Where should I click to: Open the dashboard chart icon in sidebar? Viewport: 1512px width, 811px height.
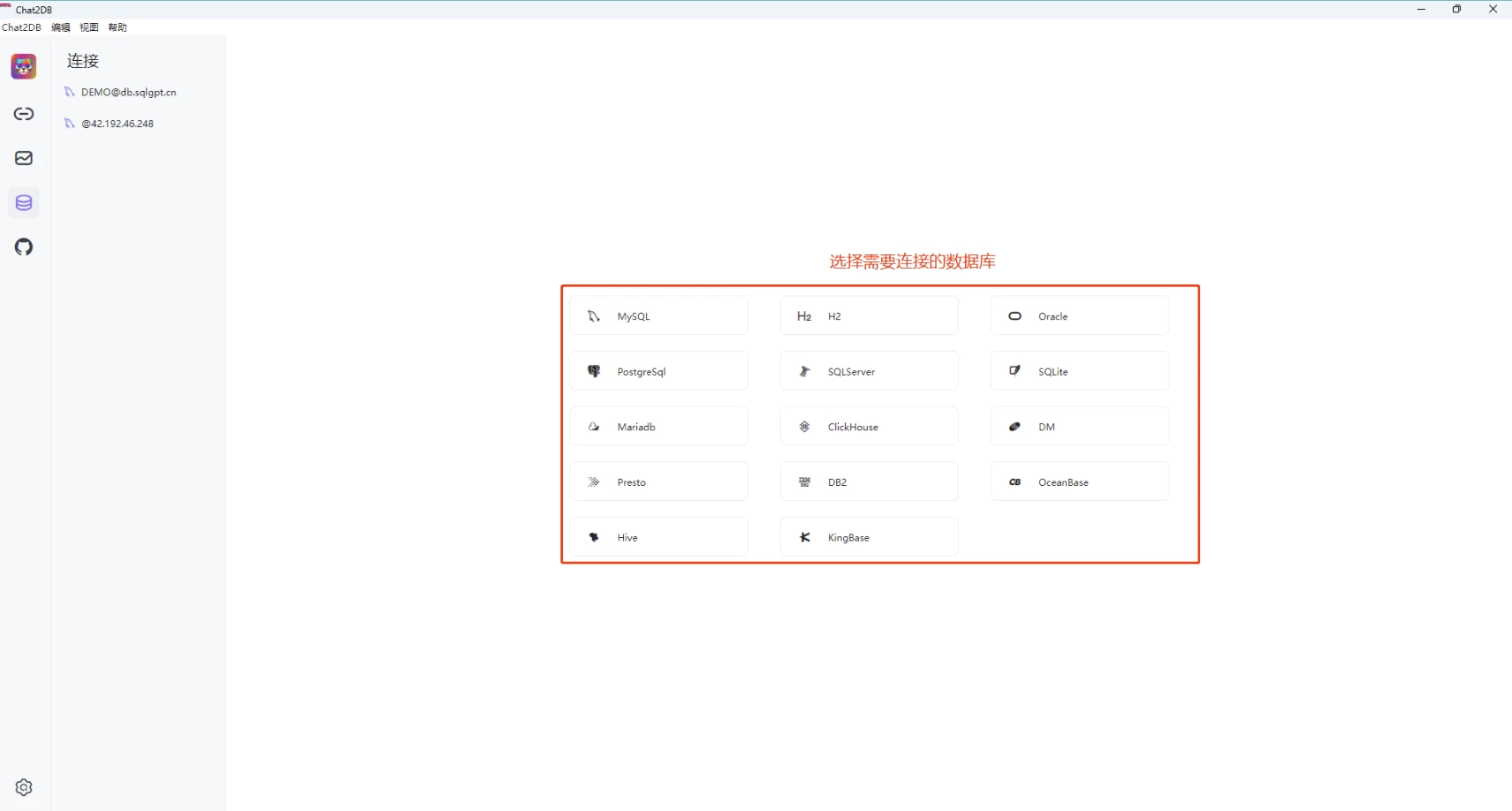[x=24, y=158]
